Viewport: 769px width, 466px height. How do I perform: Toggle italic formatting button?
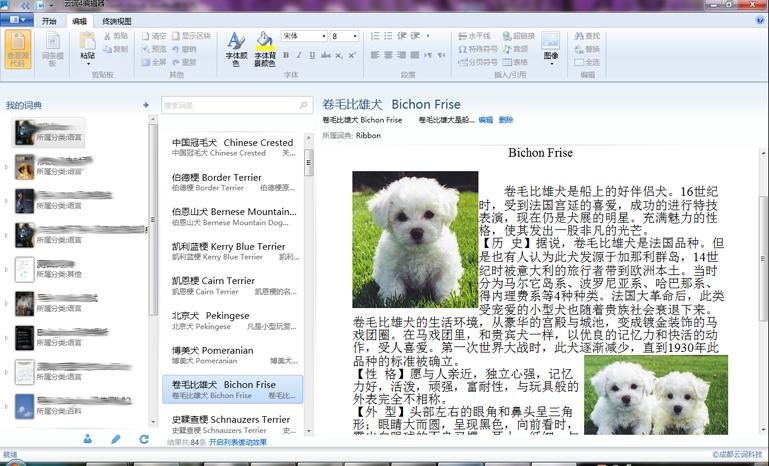[x=299, y=55]
